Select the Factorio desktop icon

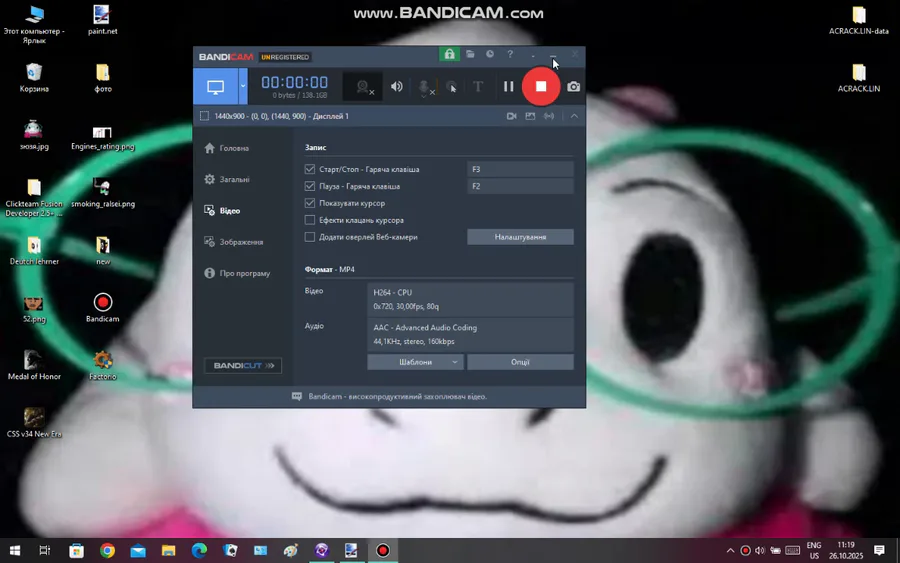pyautogui.click(x=103, y=365)
